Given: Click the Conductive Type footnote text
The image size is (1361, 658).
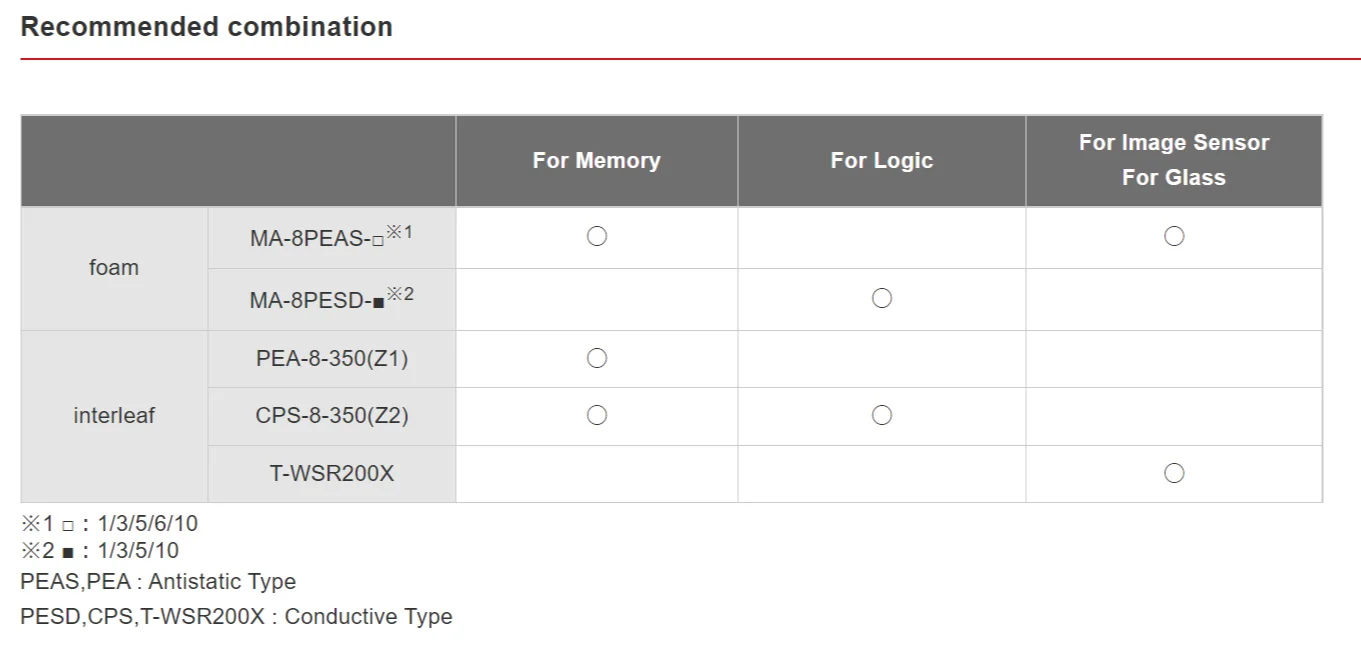Looking at the screenshot, I should [236, 617].
